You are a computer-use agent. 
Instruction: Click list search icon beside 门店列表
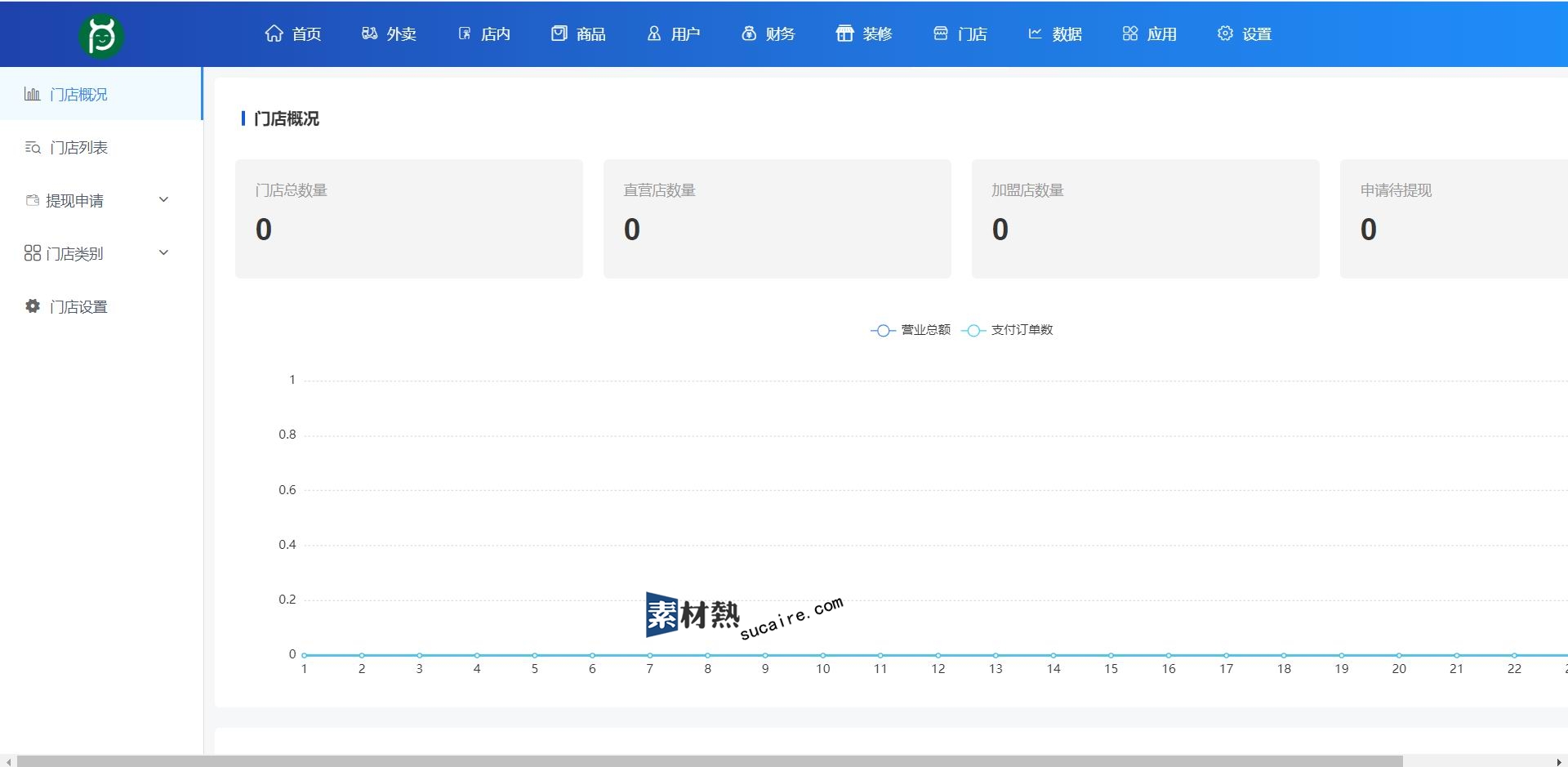33,147
